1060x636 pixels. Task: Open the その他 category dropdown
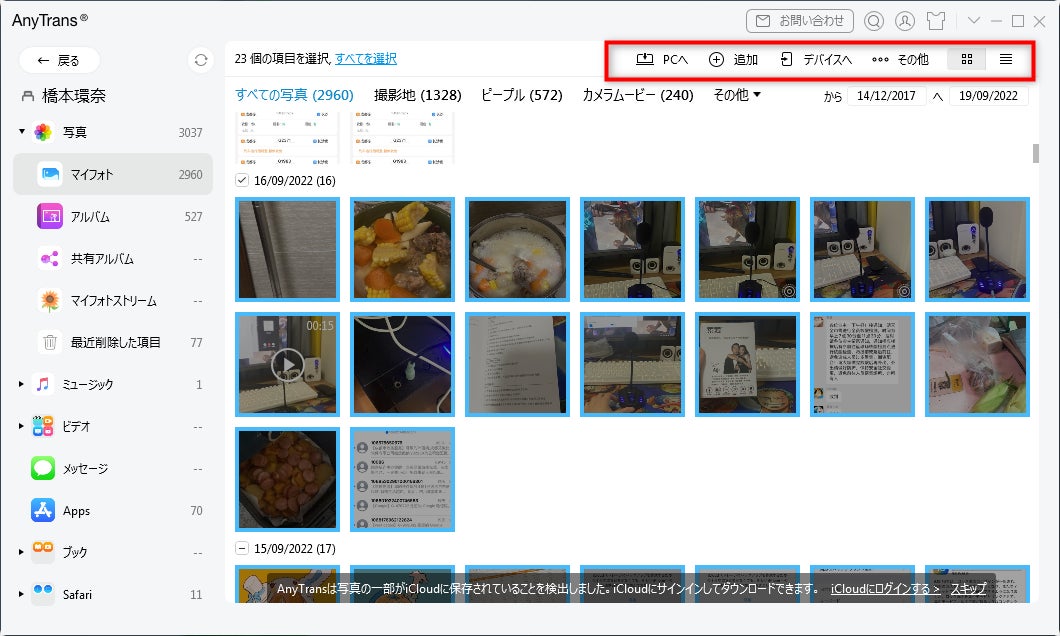coord(737,95)
